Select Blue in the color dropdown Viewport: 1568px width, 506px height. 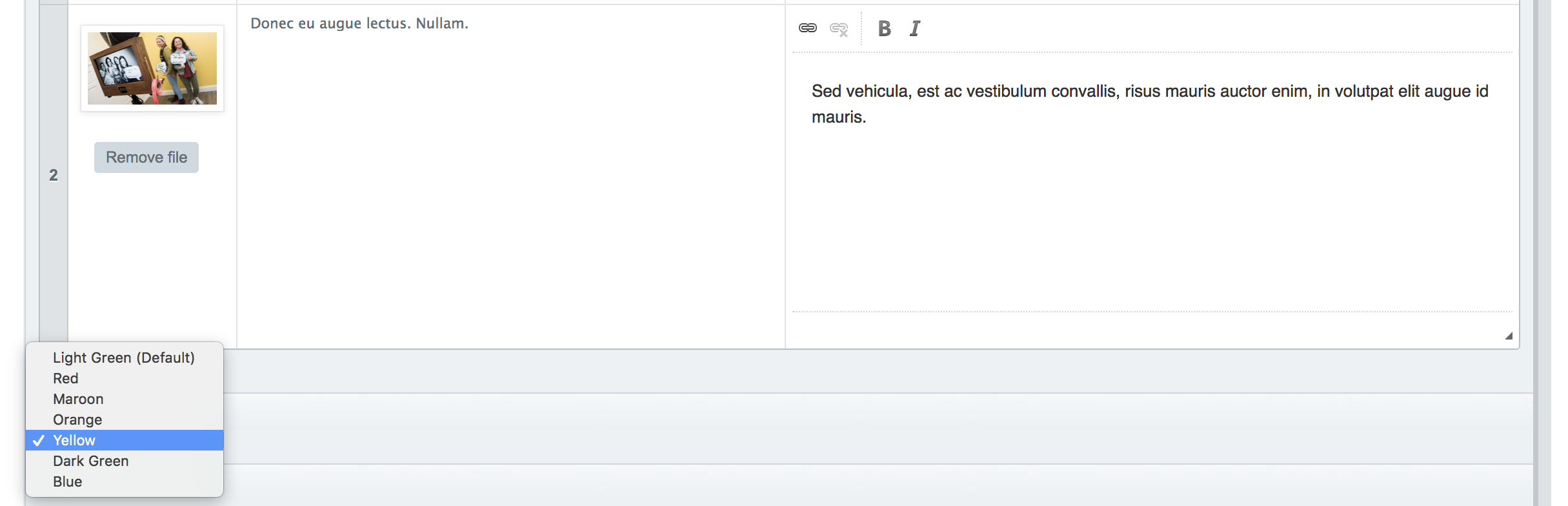pos(68,481)
